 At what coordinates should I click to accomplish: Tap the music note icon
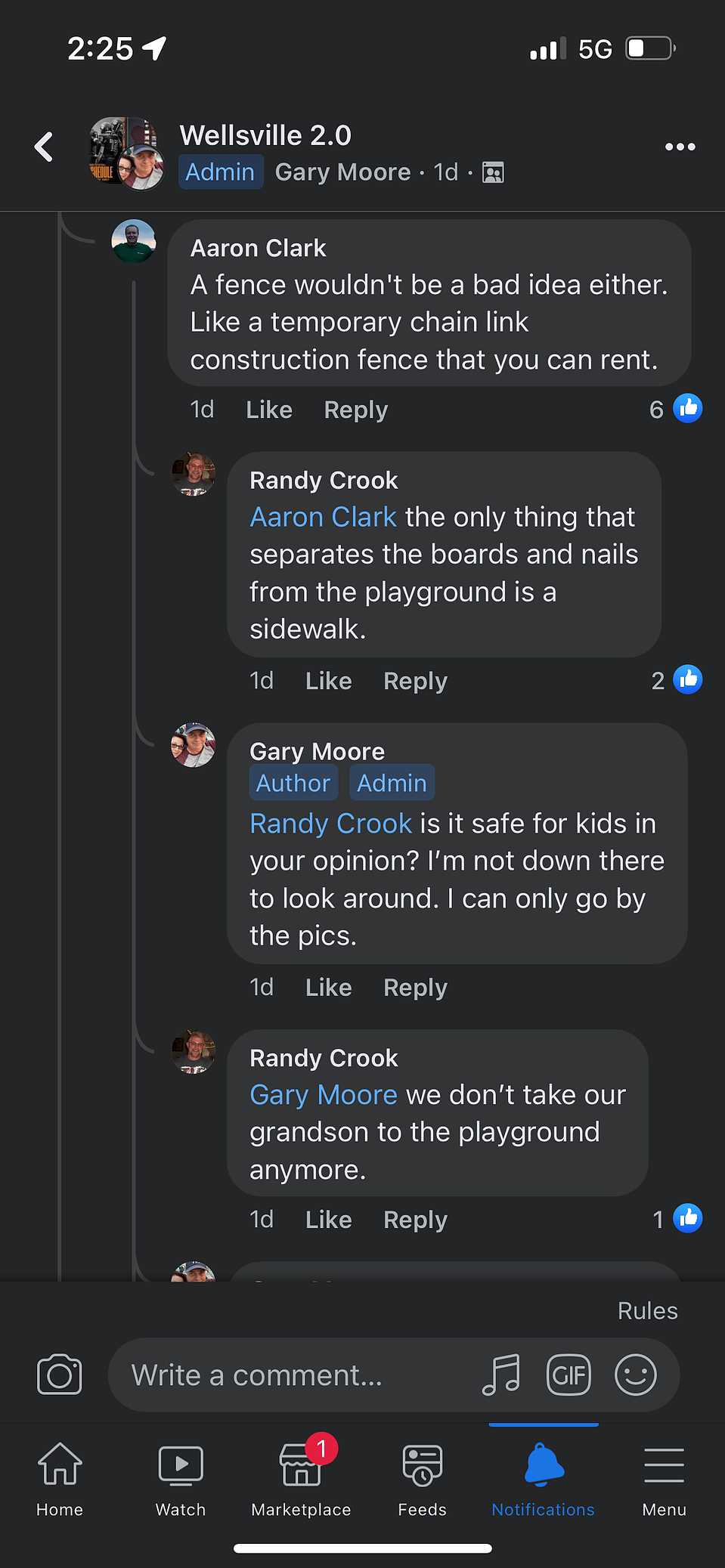(x=501, y=1375)
